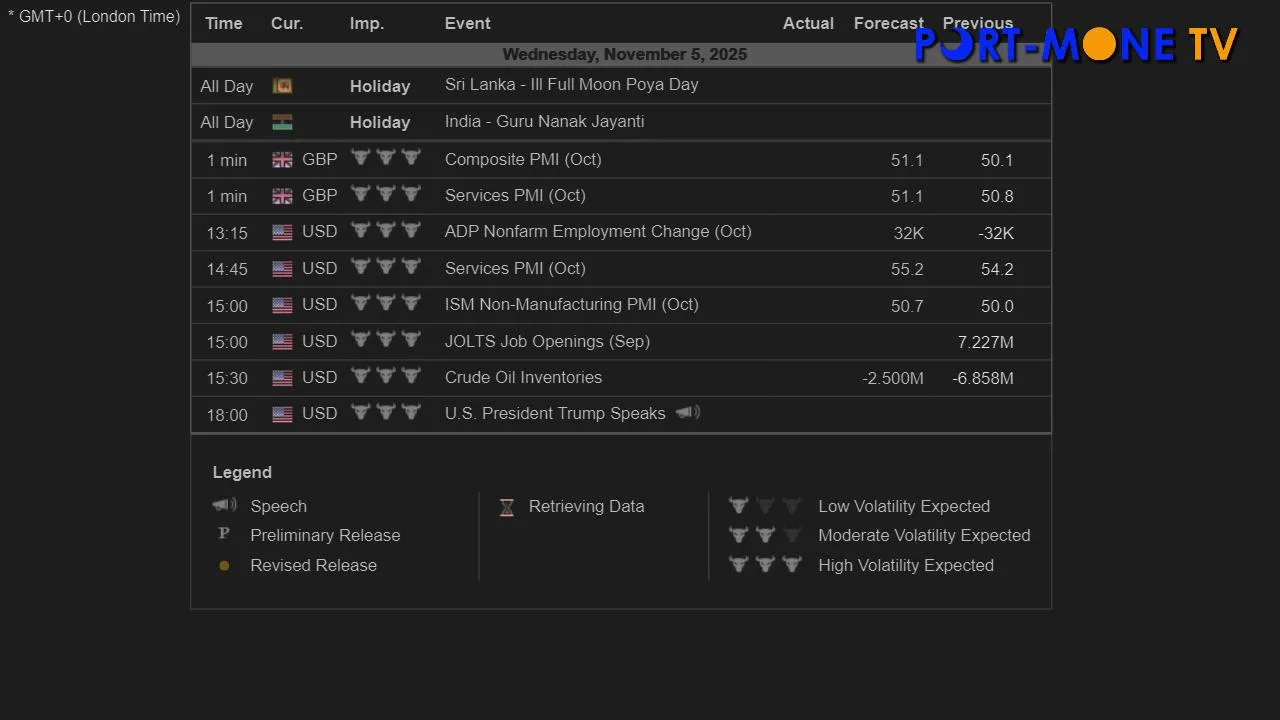Click the Actual column header
The image size is (1280, 720).
(x=808, y=23)
